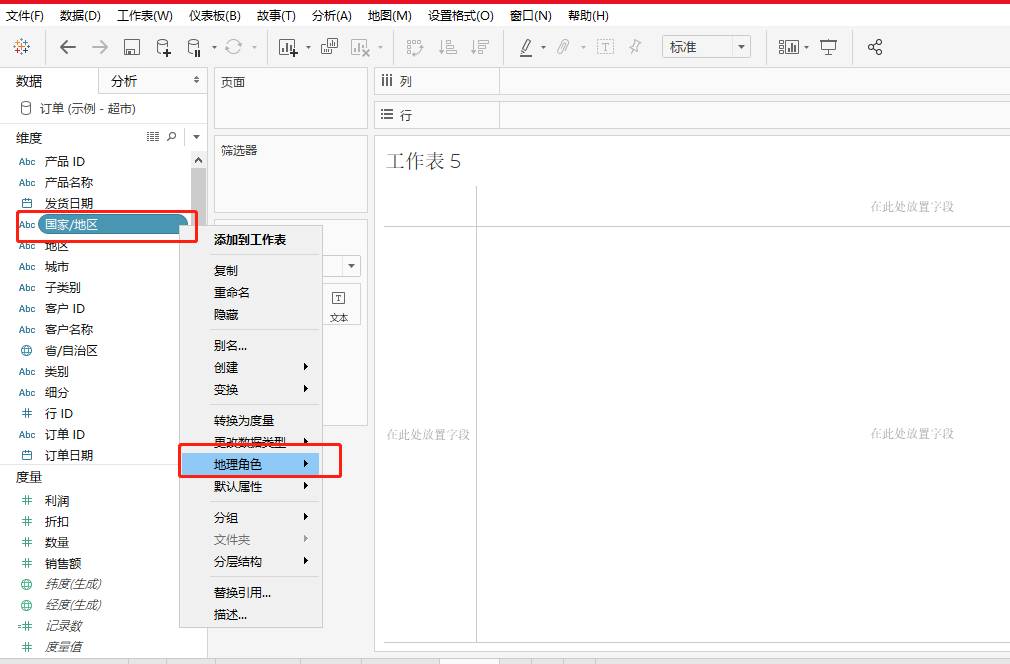The height and width of the screenshot is (664, 1010).
Task: Click the refresh data icon
Action: [233, 46]
